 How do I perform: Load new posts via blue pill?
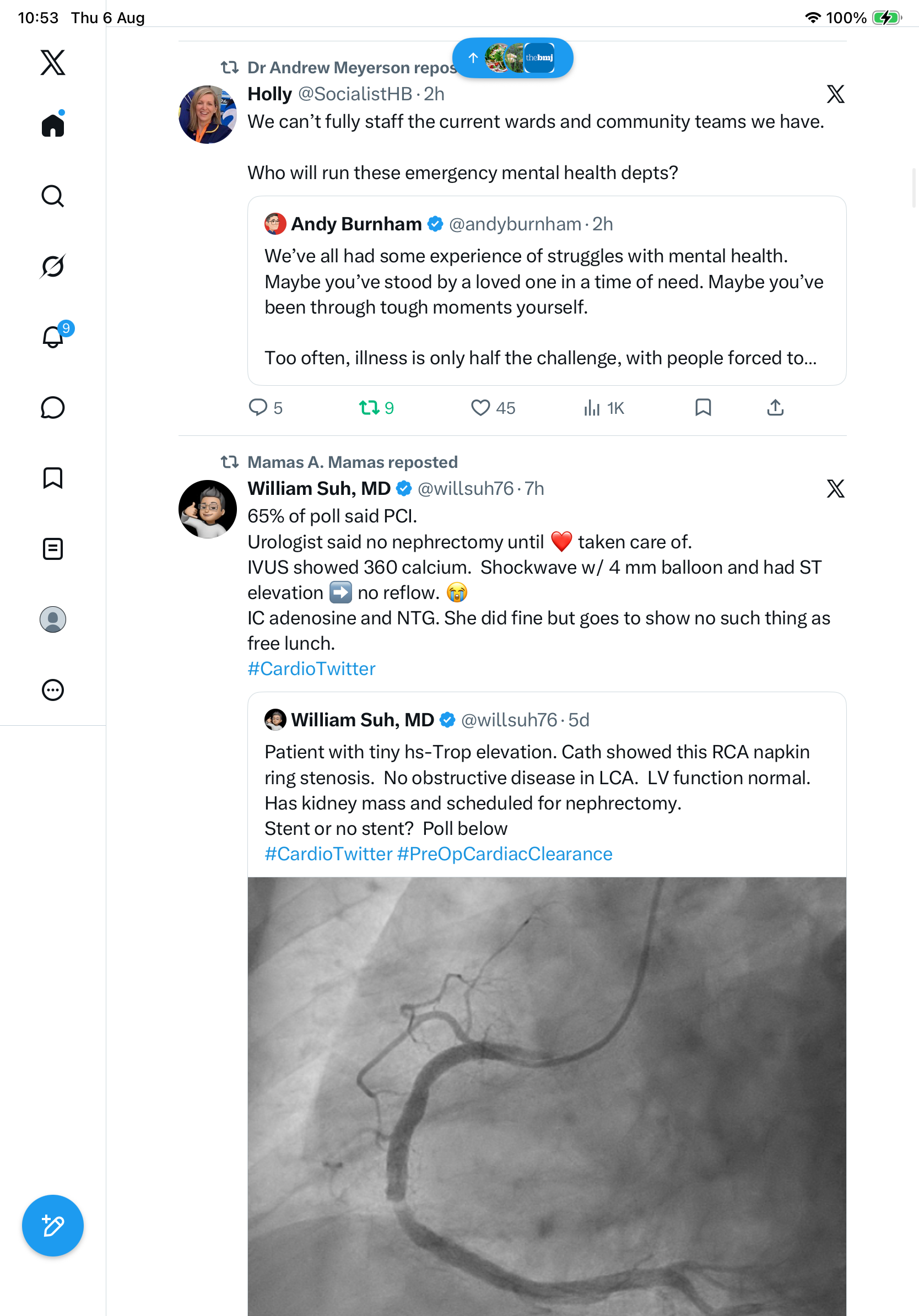point(513,58)
